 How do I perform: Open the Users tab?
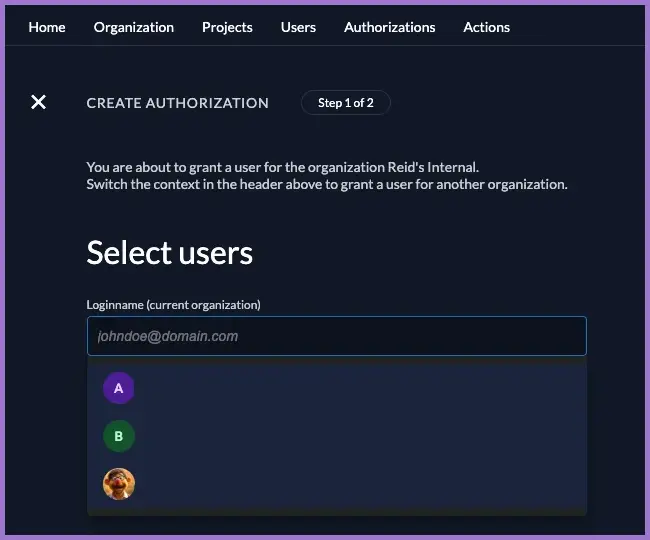point(298,27)
